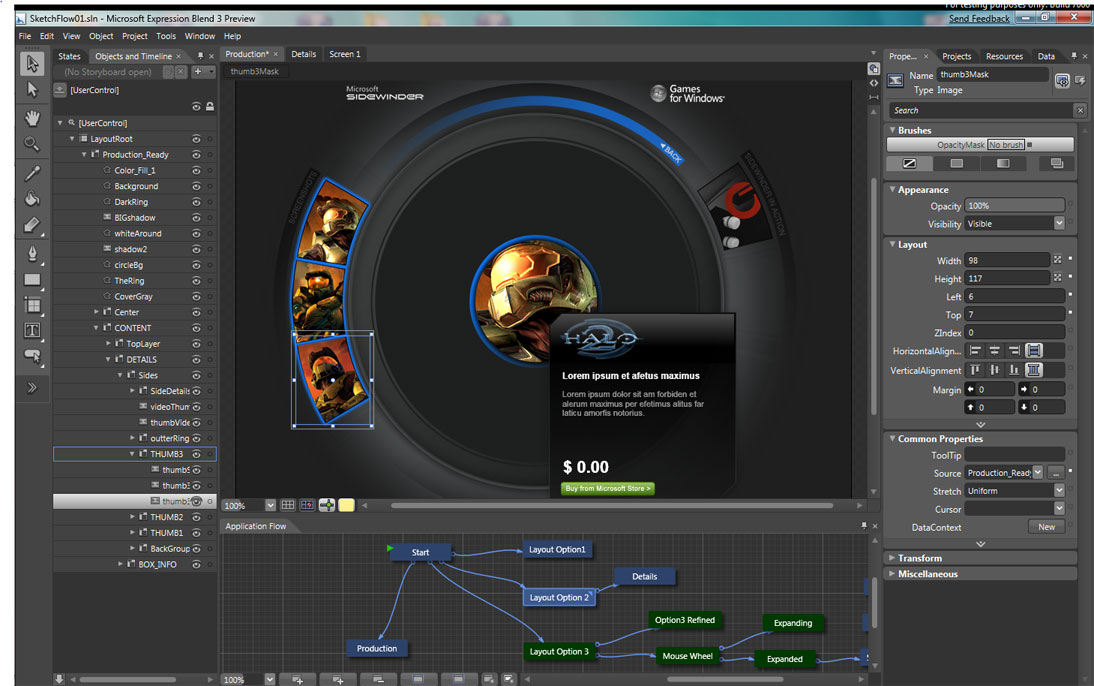Toggle visibility of THUMB3 layer

tap(196, 454)
